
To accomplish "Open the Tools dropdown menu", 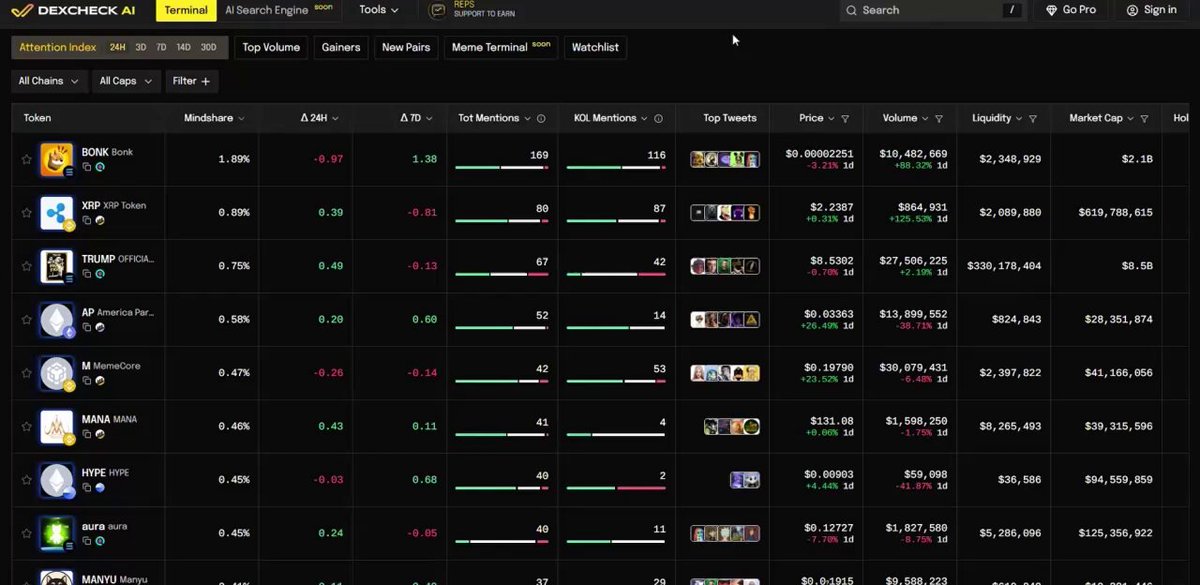I will click(378, 10).
